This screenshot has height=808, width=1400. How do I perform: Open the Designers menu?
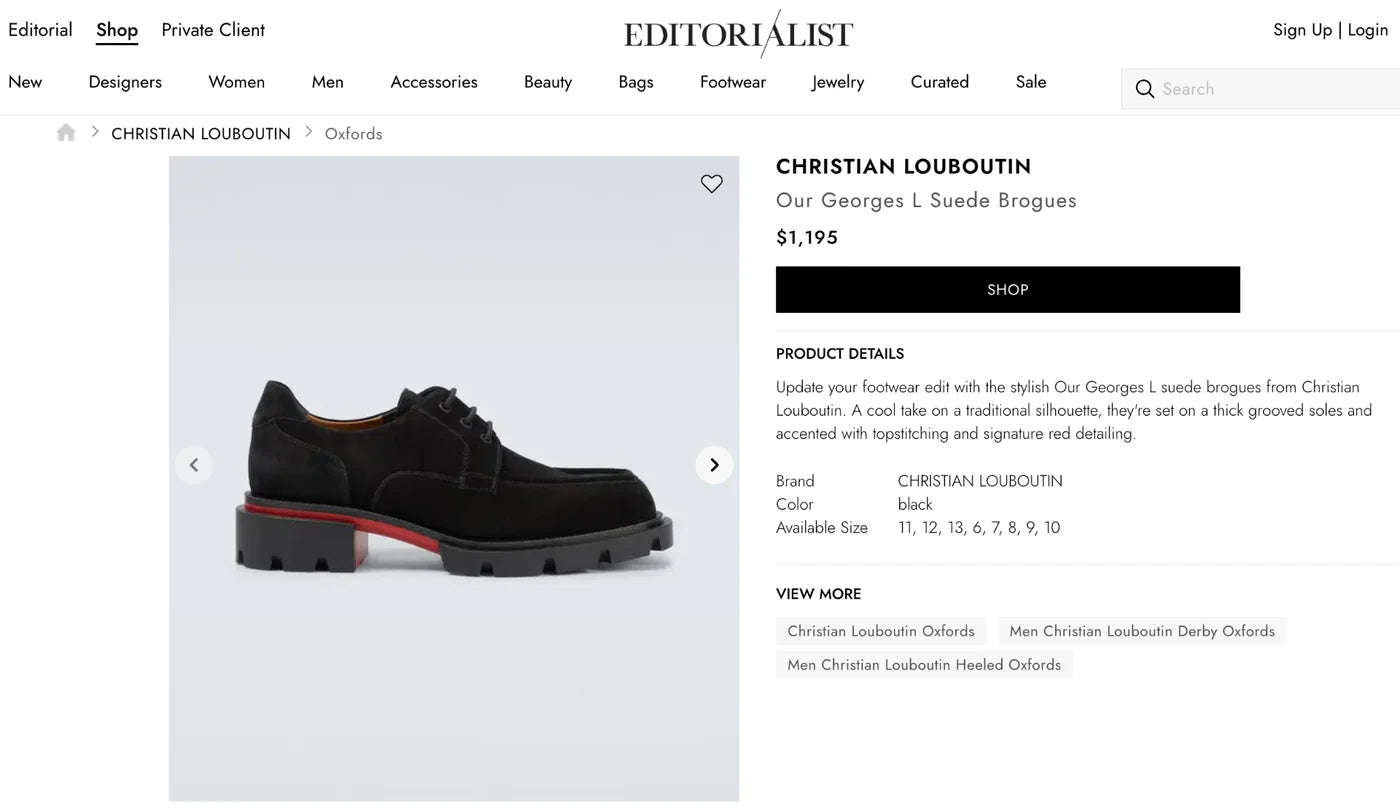pyautogui.click(x=124, y=82)
